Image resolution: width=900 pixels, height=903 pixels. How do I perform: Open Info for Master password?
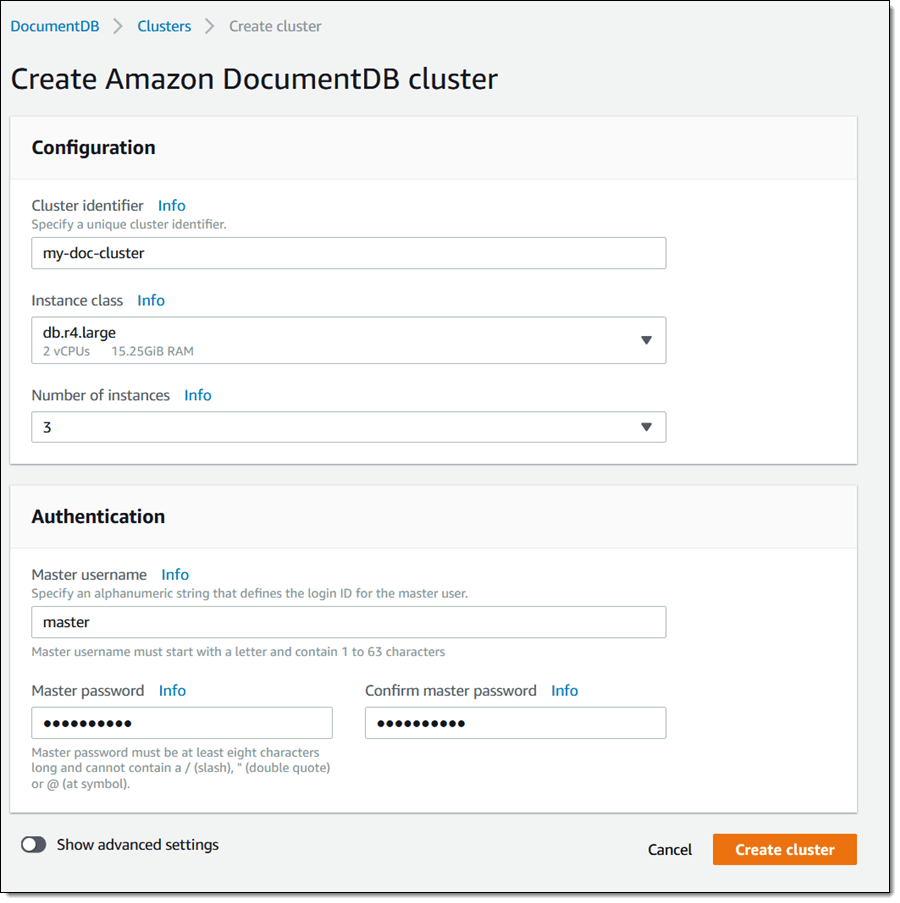[172, 690]
